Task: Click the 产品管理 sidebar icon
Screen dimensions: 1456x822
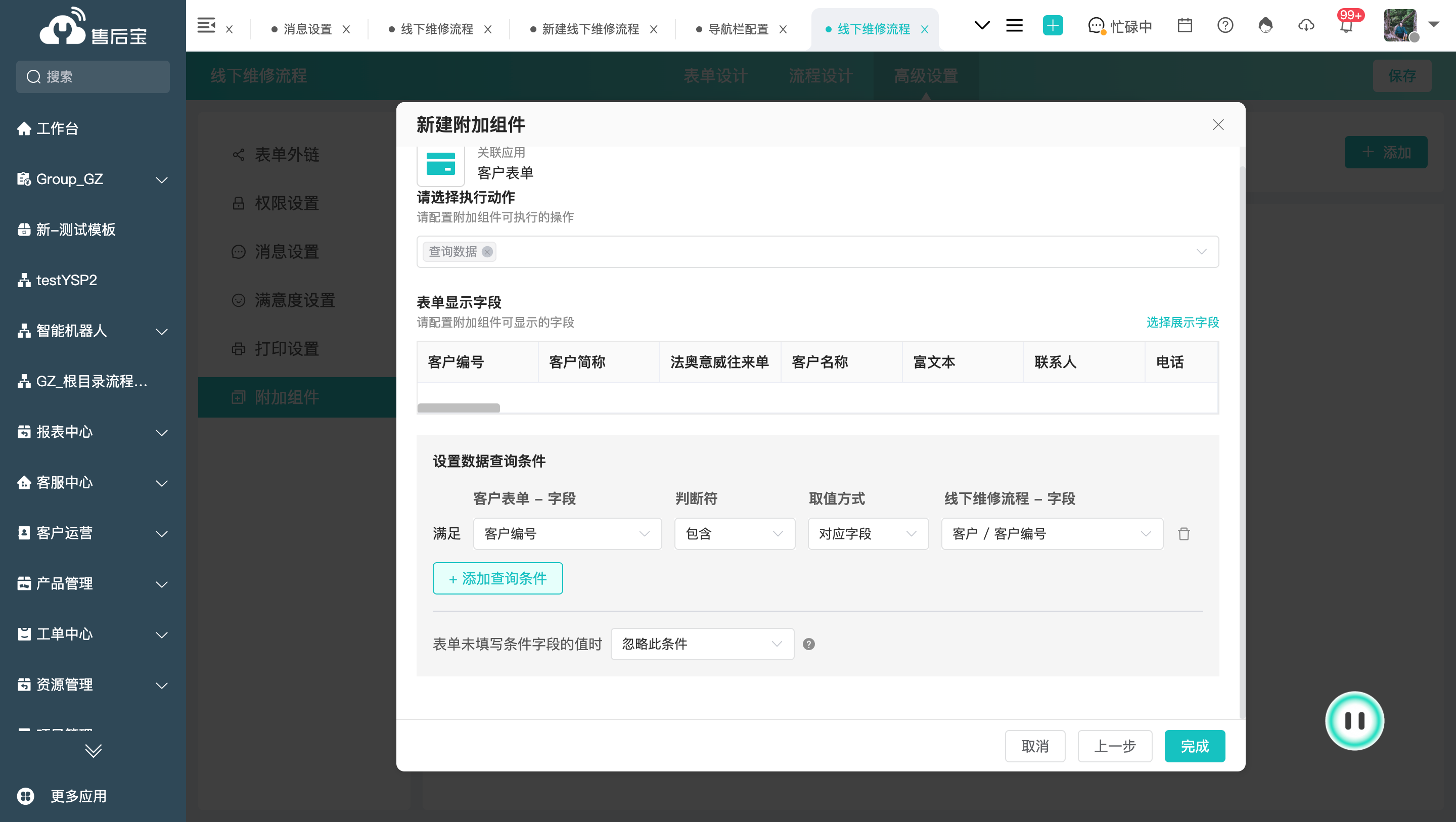Action: (x=24, y=584)
